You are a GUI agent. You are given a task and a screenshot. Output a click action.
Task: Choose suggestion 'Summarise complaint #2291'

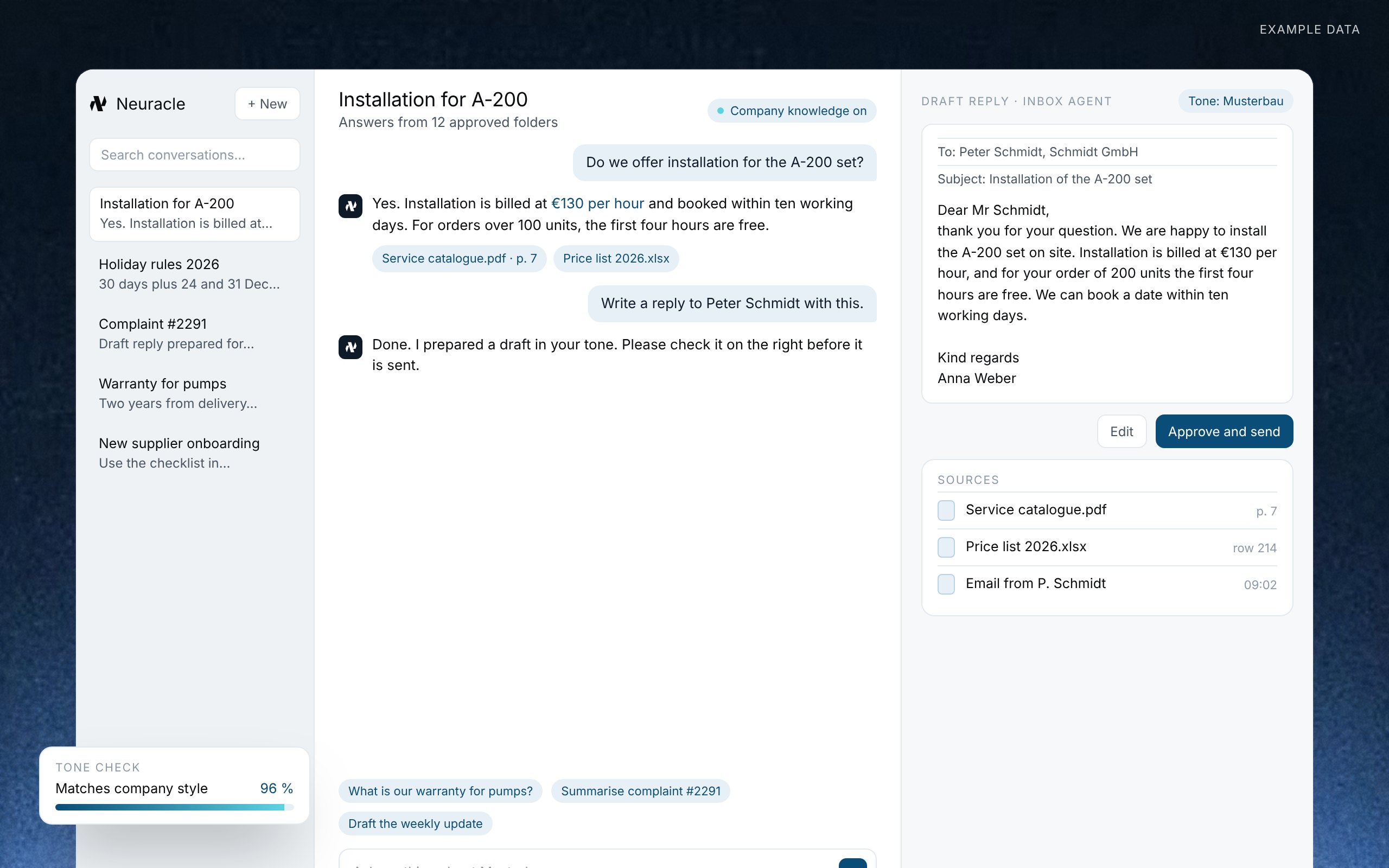point(641,791)
